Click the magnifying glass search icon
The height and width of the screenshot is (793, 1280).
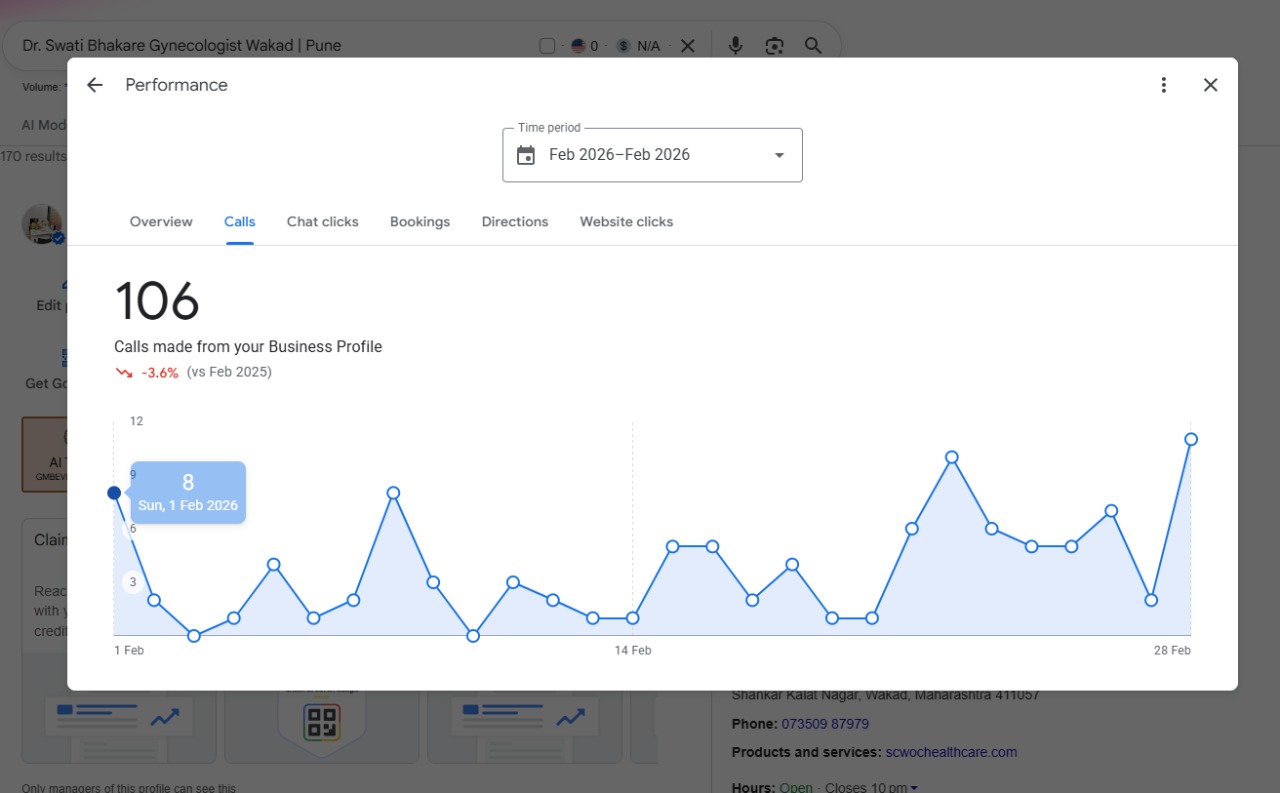click(813, 46)
